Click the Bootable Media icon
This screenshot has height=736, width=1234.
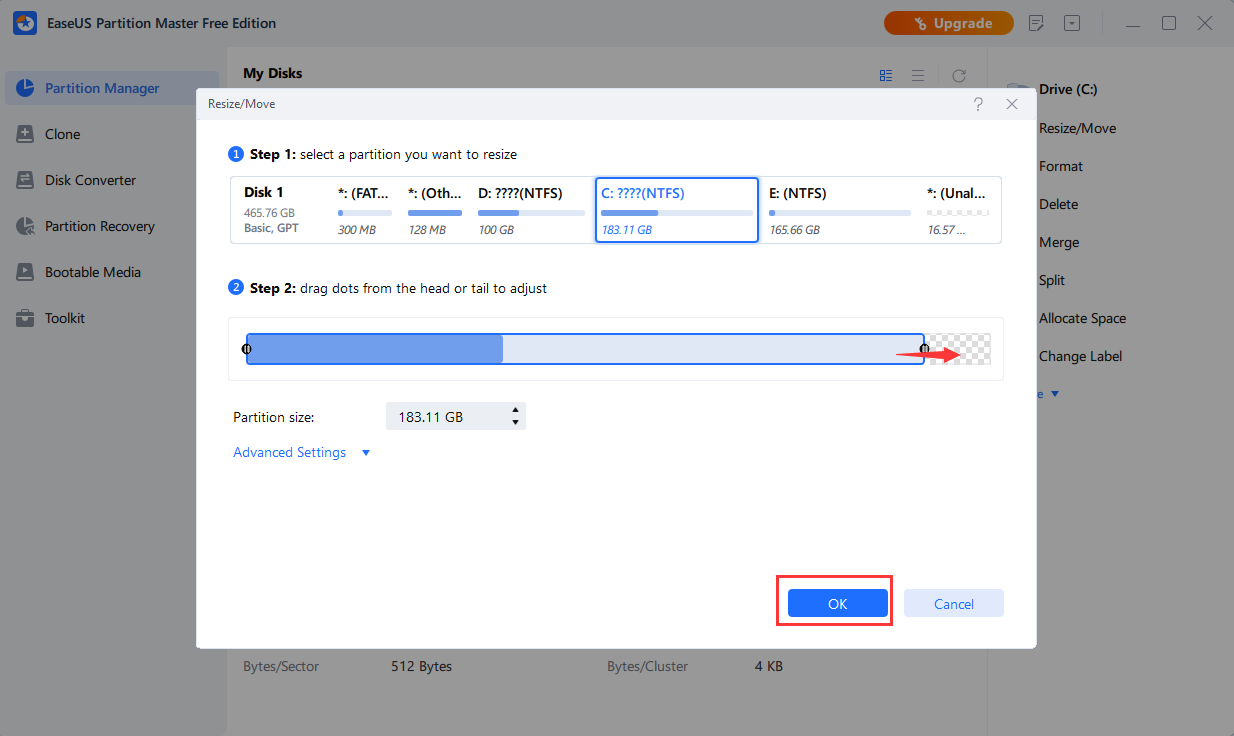[x=25, y=272]
